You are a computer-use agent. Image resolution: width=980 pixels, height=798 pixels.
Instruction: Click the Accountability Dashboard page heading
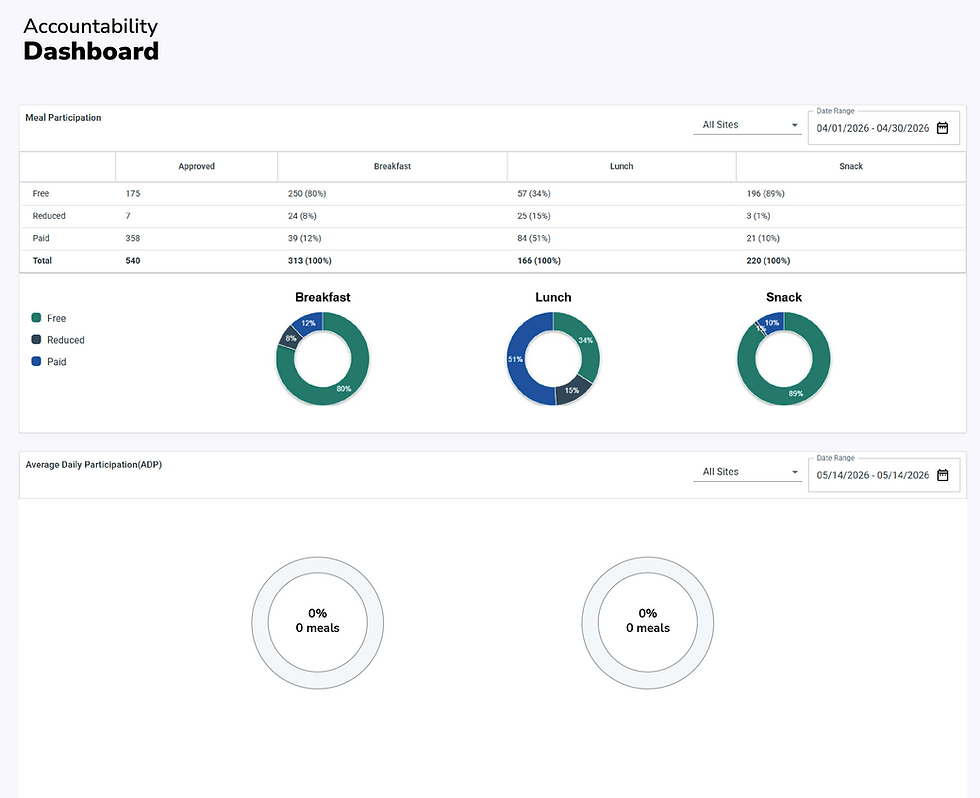click(91, 39)
